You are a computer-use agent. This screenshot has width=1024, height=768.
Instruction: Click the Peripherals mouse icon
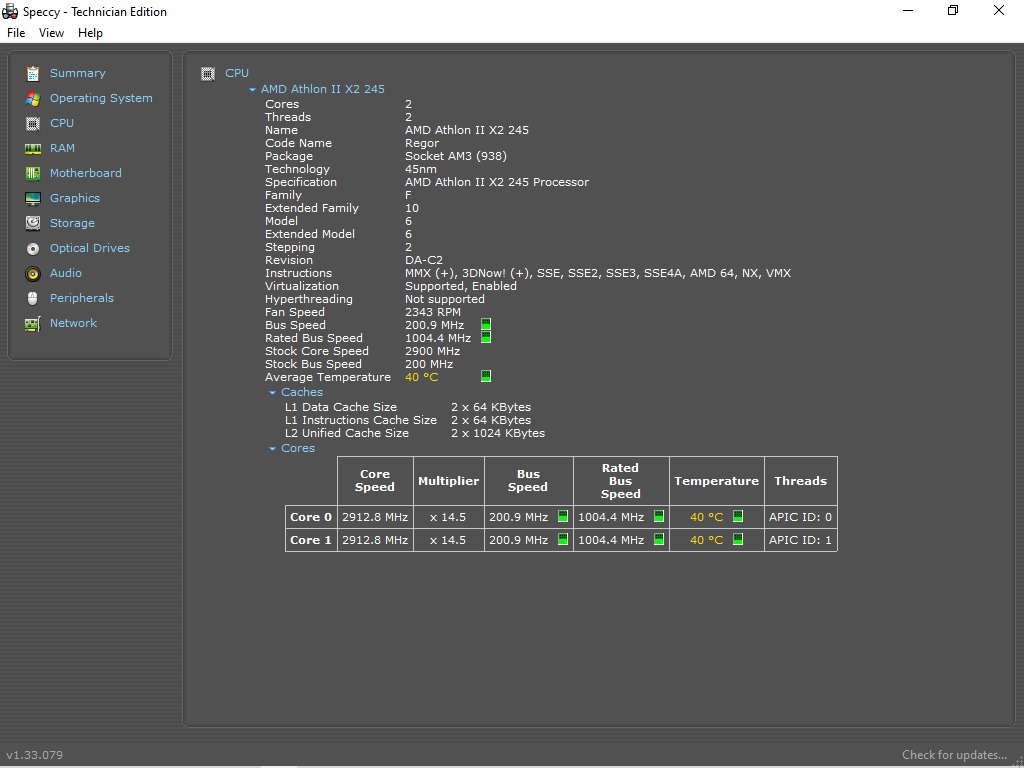33,298
